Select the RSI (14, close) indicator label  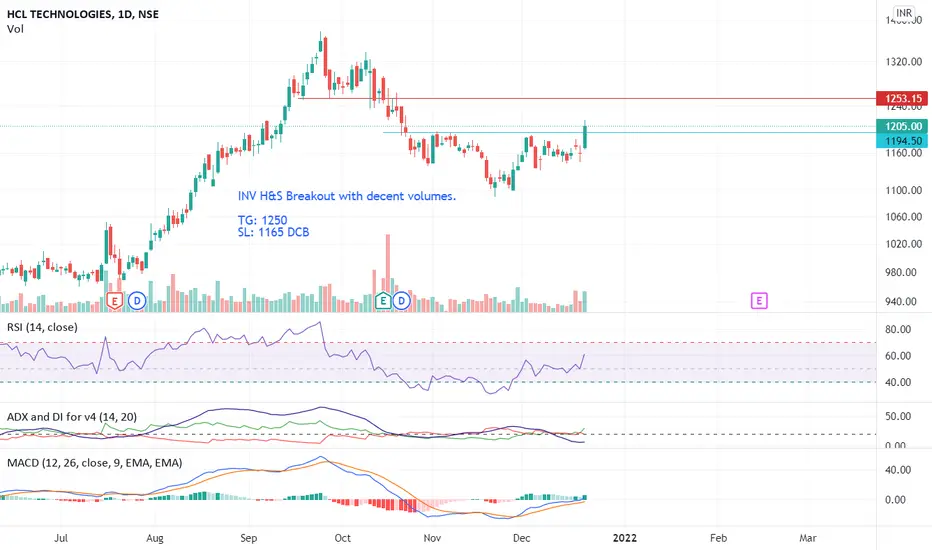(42, 327)
